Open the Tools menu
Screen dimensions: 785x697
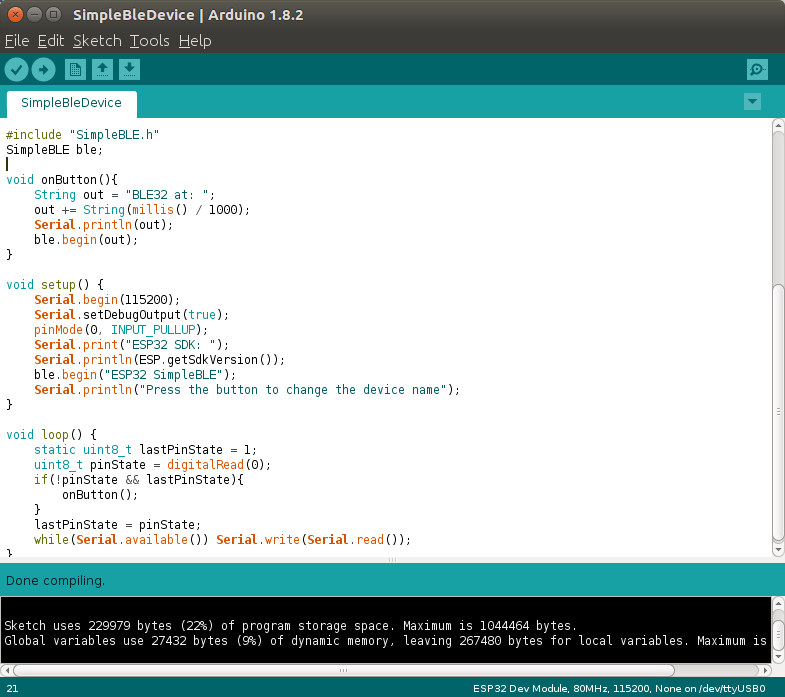149,41
